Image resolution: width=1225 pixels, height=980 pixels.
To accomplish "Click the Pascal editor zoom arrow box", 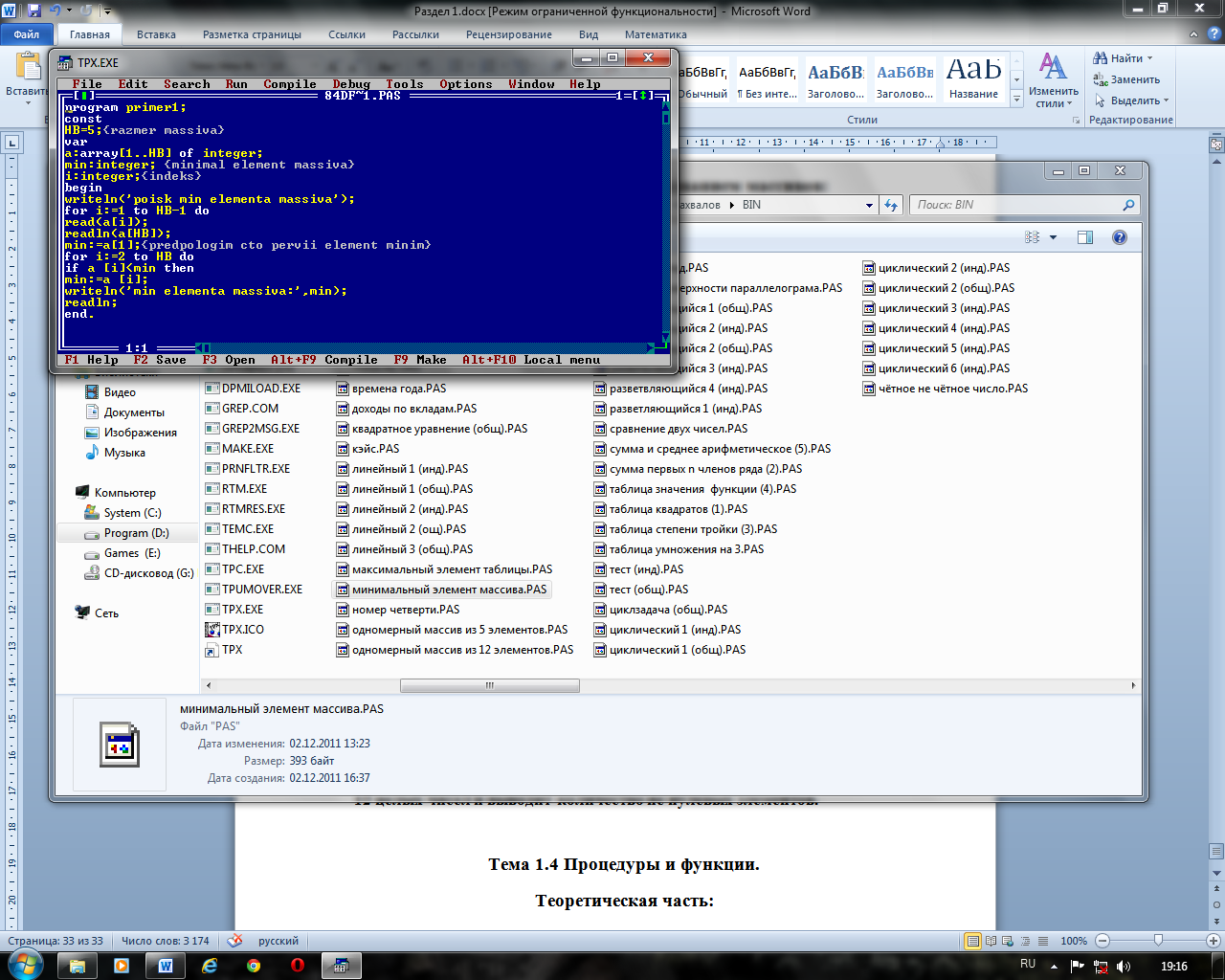I will (646, 96).
